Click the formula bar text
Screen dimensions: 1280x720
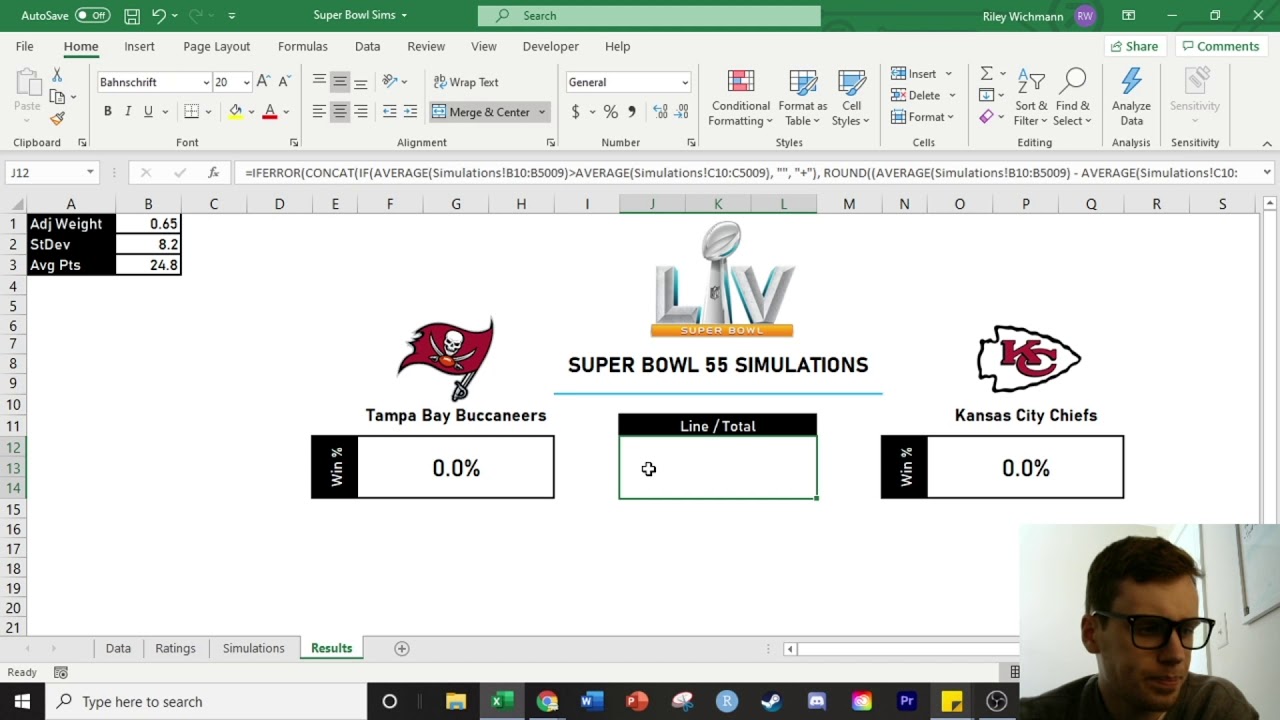coord(742,172)
